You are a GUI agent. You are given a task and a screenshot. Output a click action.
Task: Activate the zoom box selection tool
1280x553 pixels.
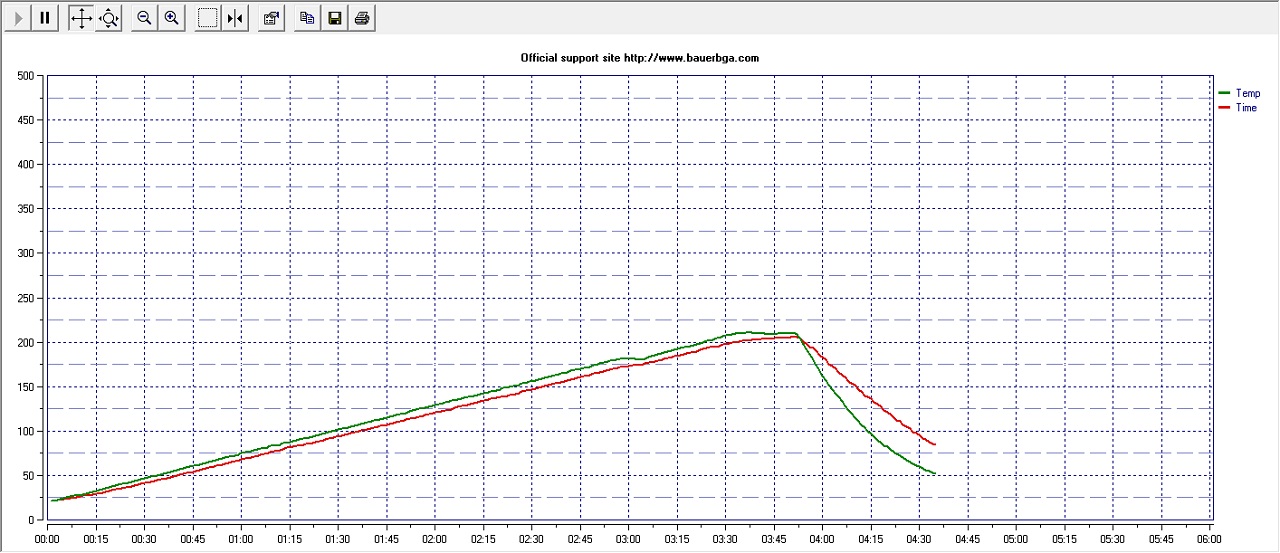pos(208,18)
